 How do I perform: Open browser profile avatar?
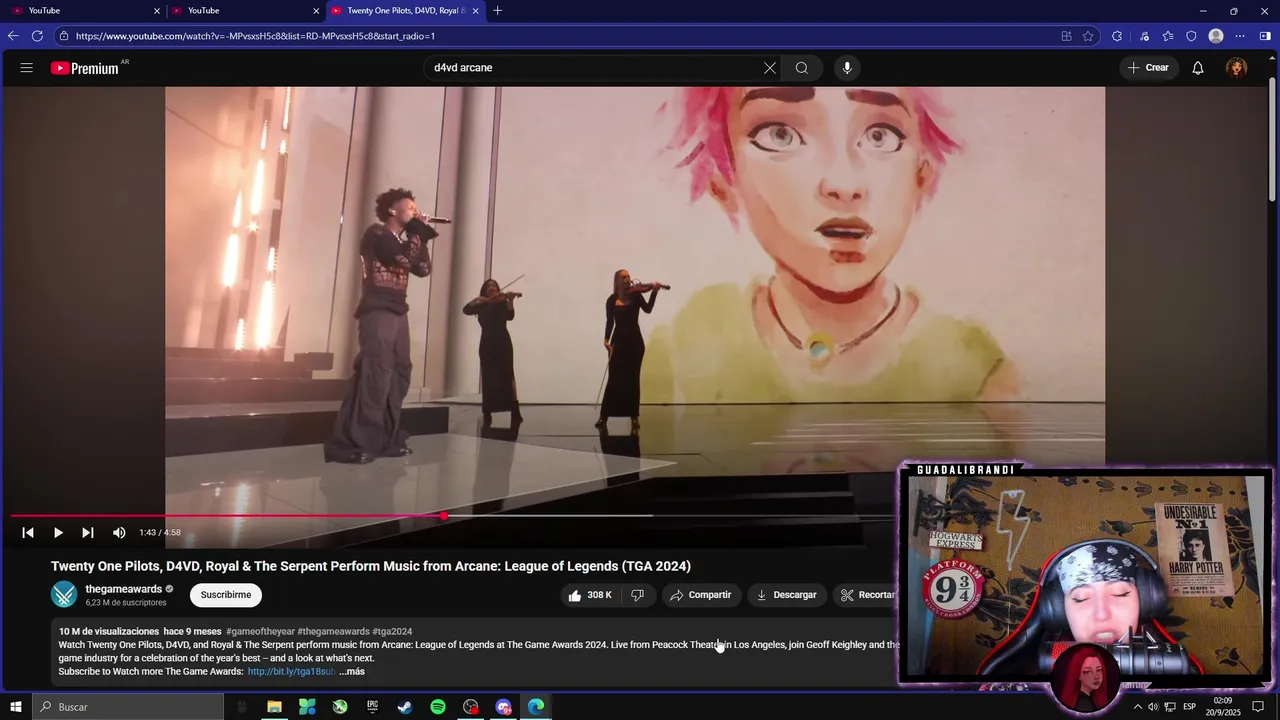(1216, 36)
